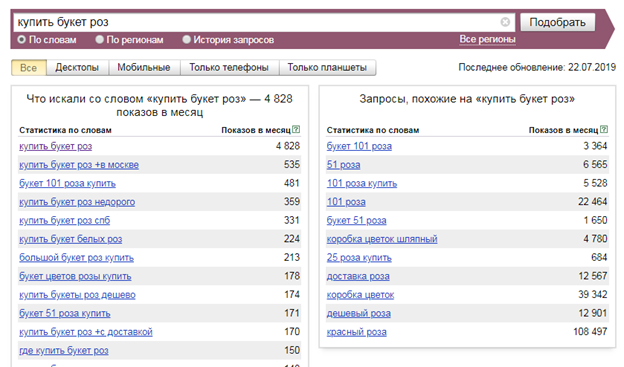Click the '359' impressions value
Screen dimensions: 624x367
(x=292, y=202)
